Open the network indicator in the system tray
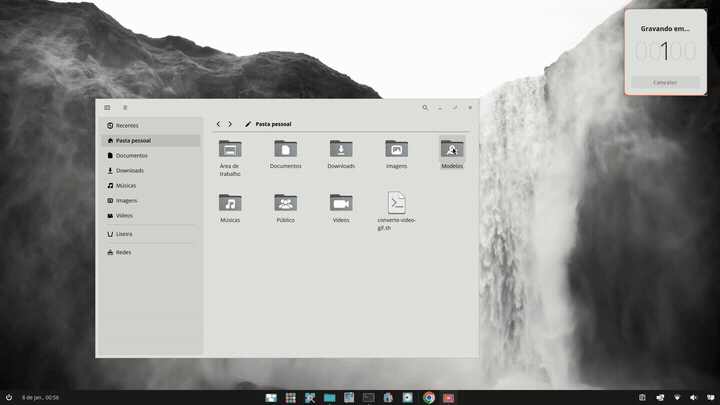 (676, 398)
